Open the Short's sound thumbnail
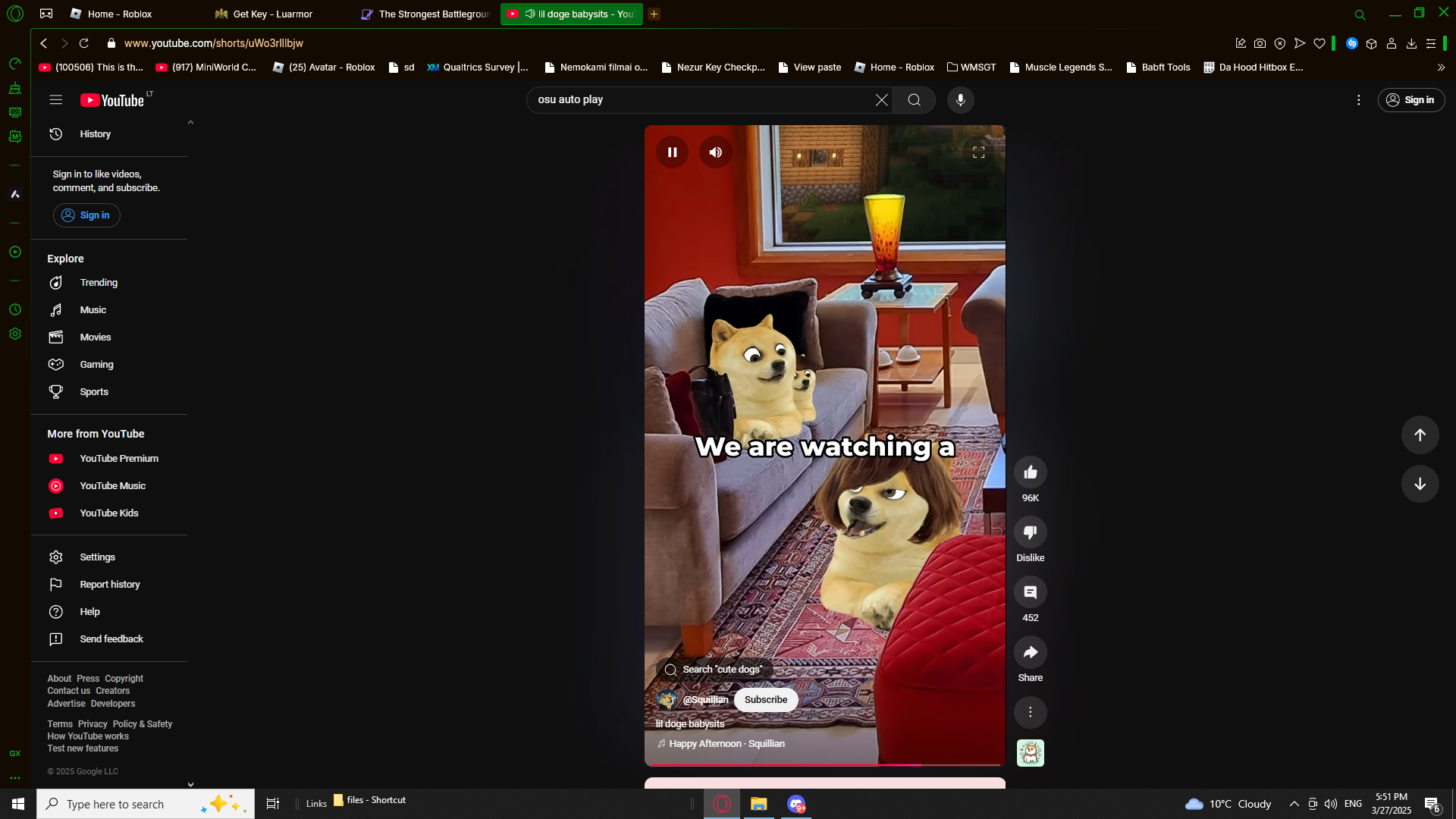 (1030, 753)
